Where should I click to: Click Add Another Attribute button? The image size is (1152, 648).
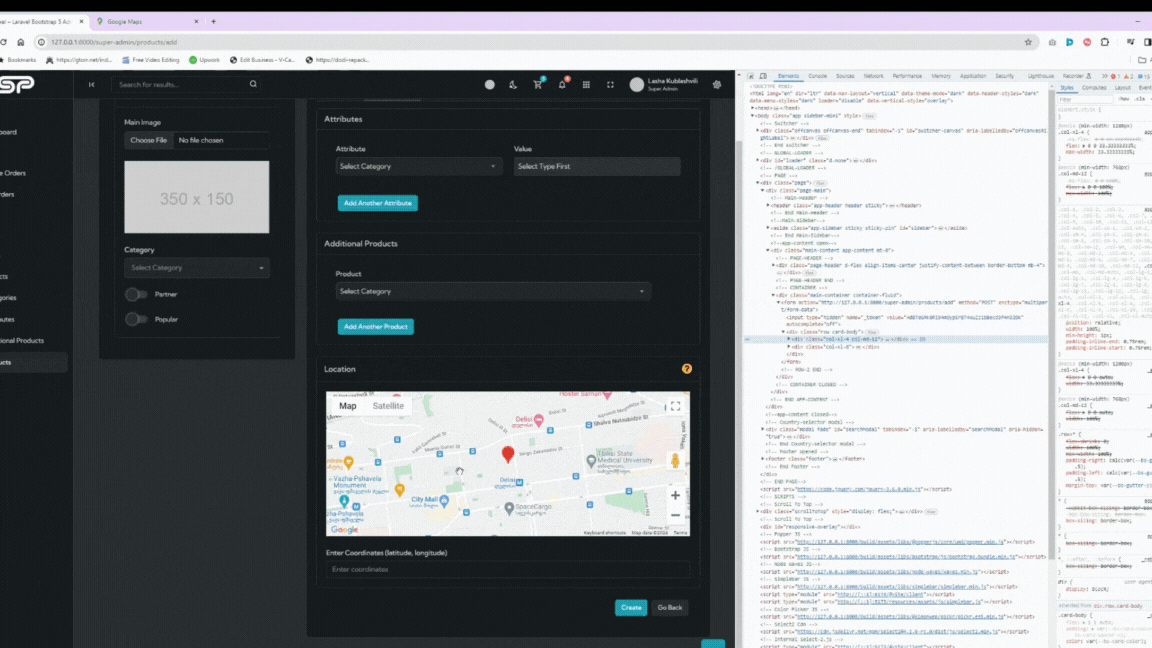(378, 203)
